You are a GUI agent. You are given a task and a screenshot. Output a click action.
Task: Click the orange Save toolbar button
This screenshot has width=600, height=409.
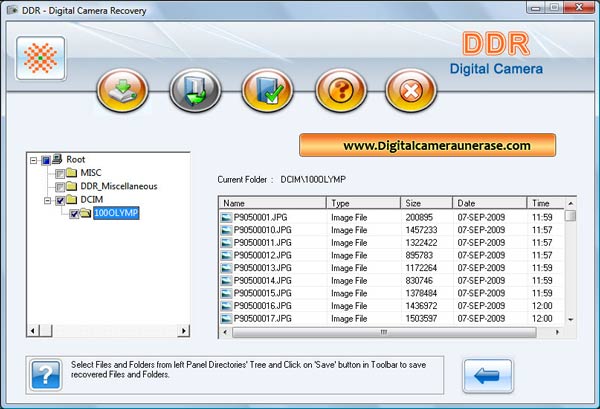click(122, 91)
